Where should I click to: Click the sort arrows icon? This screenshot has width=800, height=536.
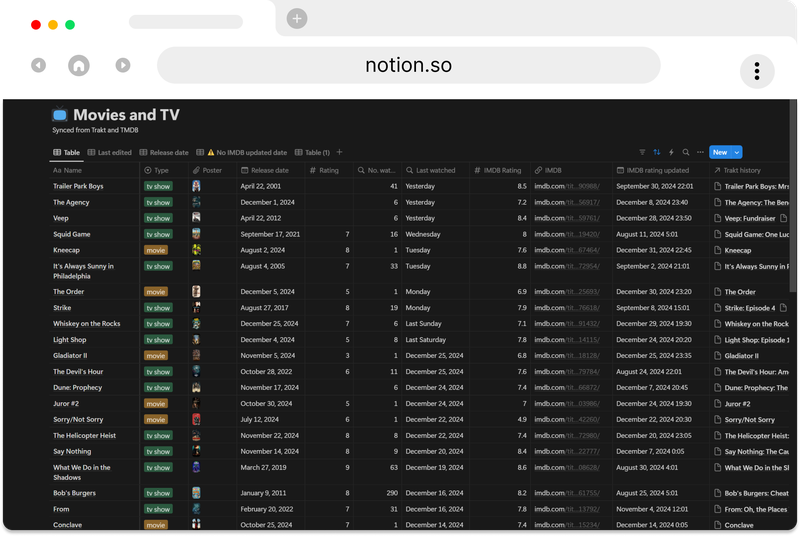(657, 152)
